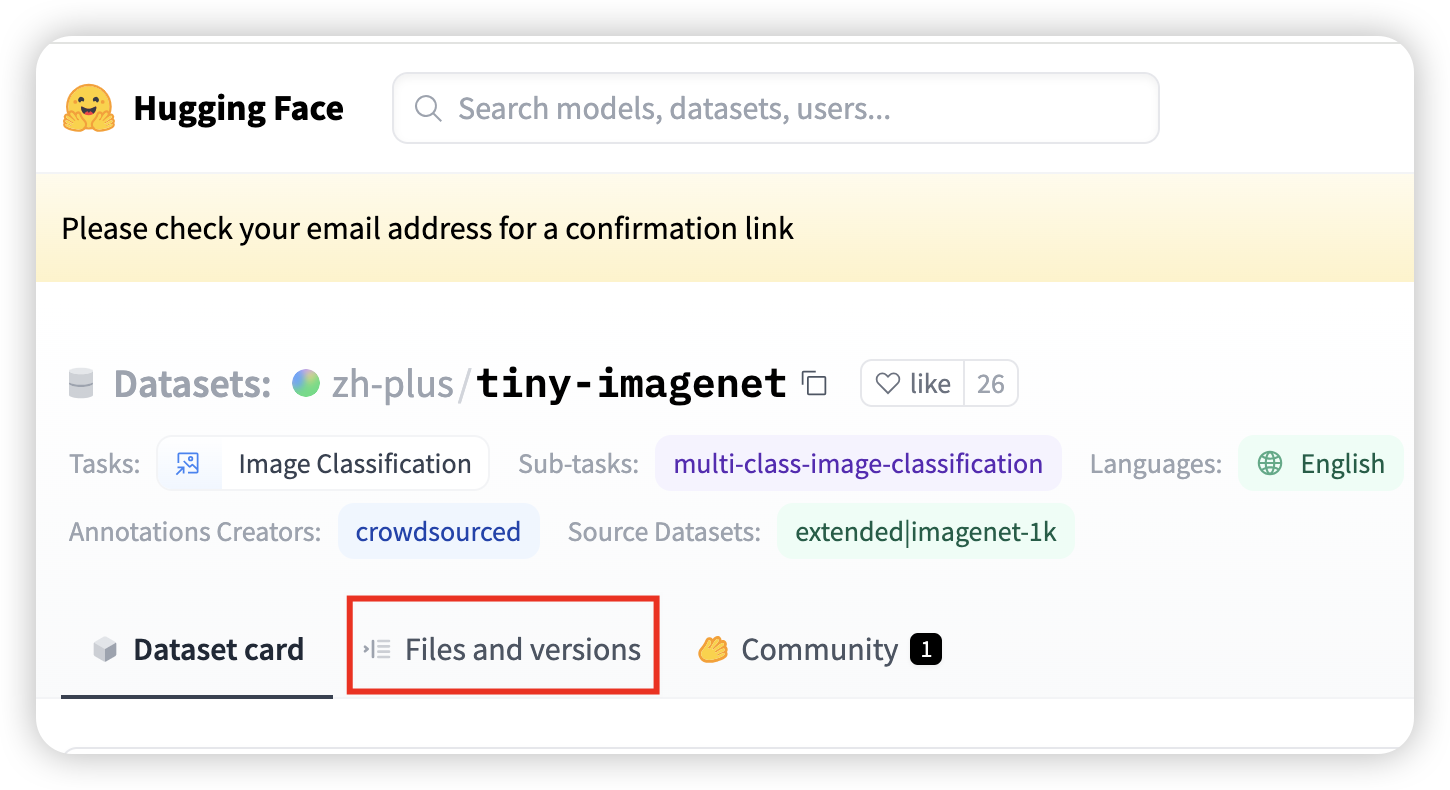Like the tiny-imagenet dataset

913,383
